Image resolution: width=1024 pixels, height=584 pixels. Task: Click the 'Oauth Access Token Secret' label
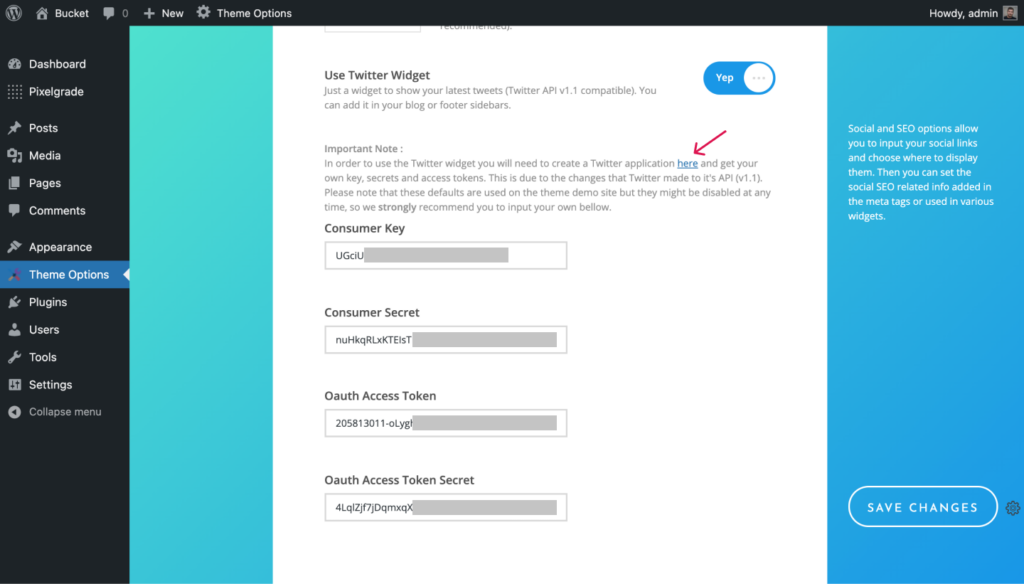[399, 480]
